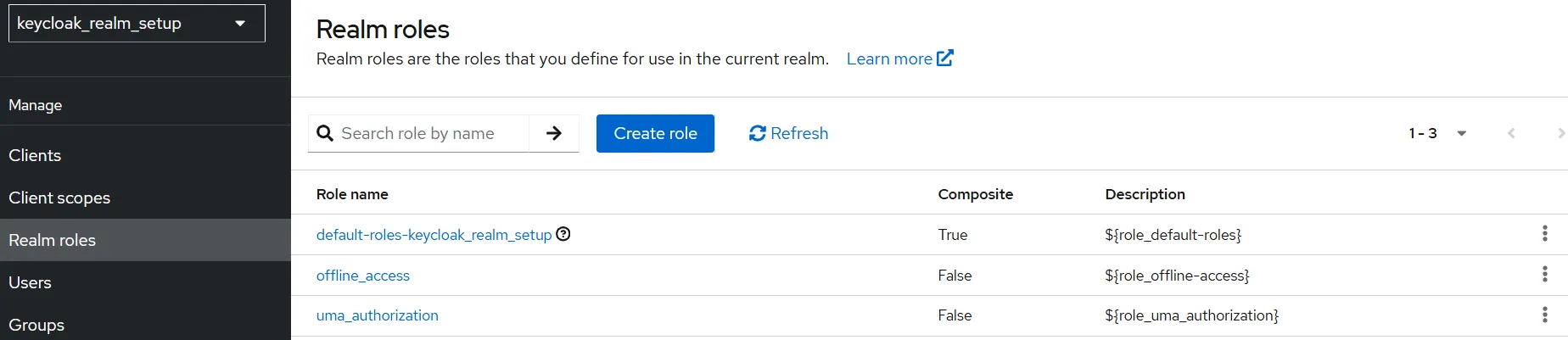1568x340 pixels.
Task: Open the offline_access role
Action: click(x=363, y=276)
